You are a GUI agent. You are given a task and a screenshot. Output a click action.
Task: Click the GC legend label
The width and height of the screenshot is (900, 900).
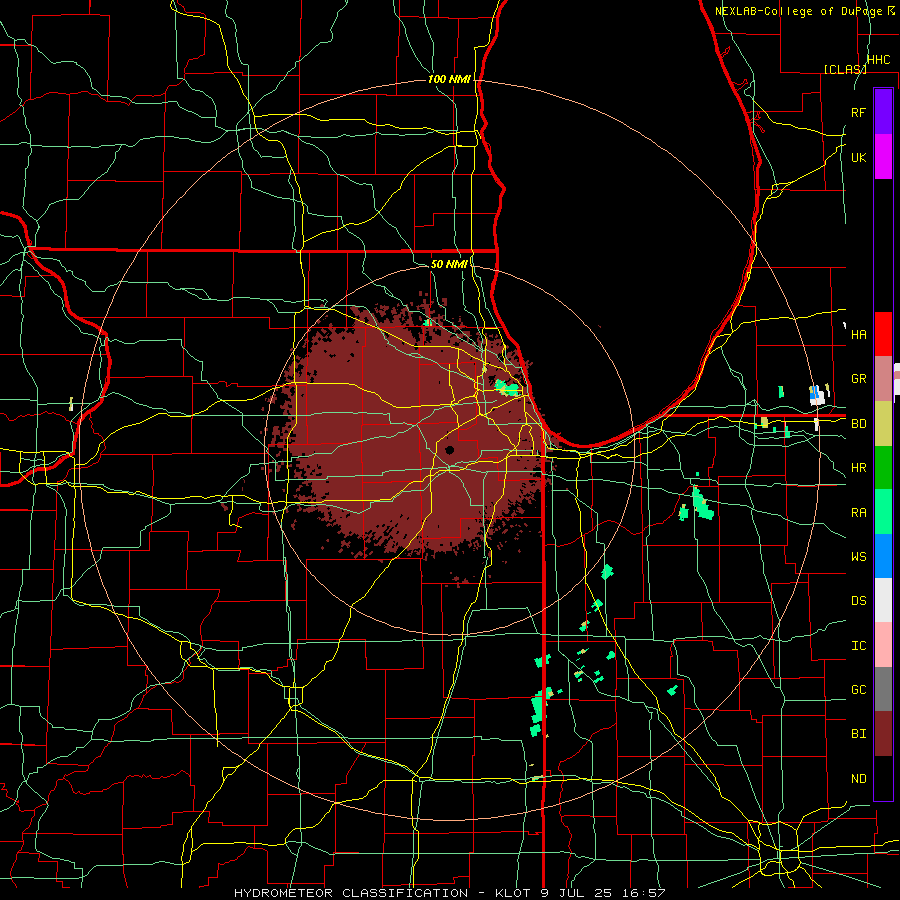[858, 690]
